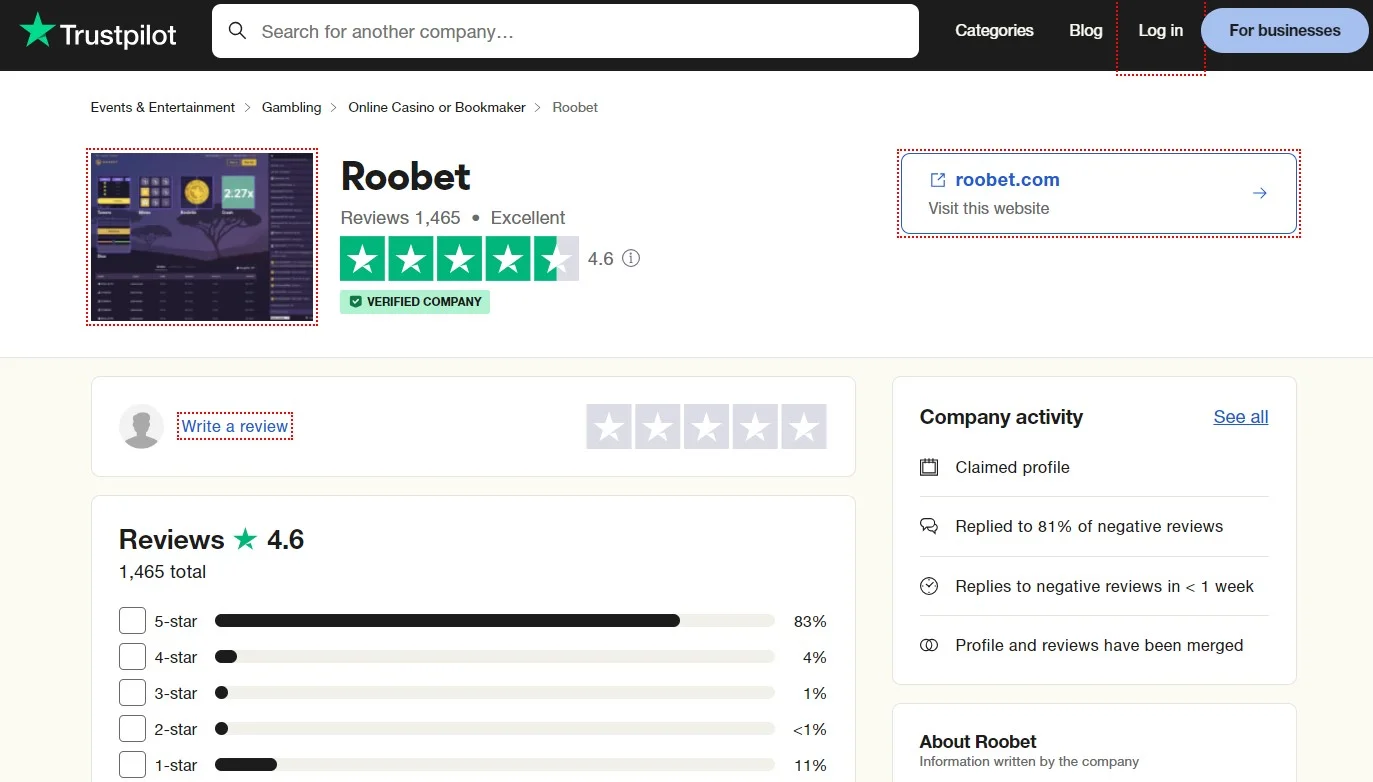
Task: Click the right-arrow icon in Visit this website box
Action: pos(1259,193)
